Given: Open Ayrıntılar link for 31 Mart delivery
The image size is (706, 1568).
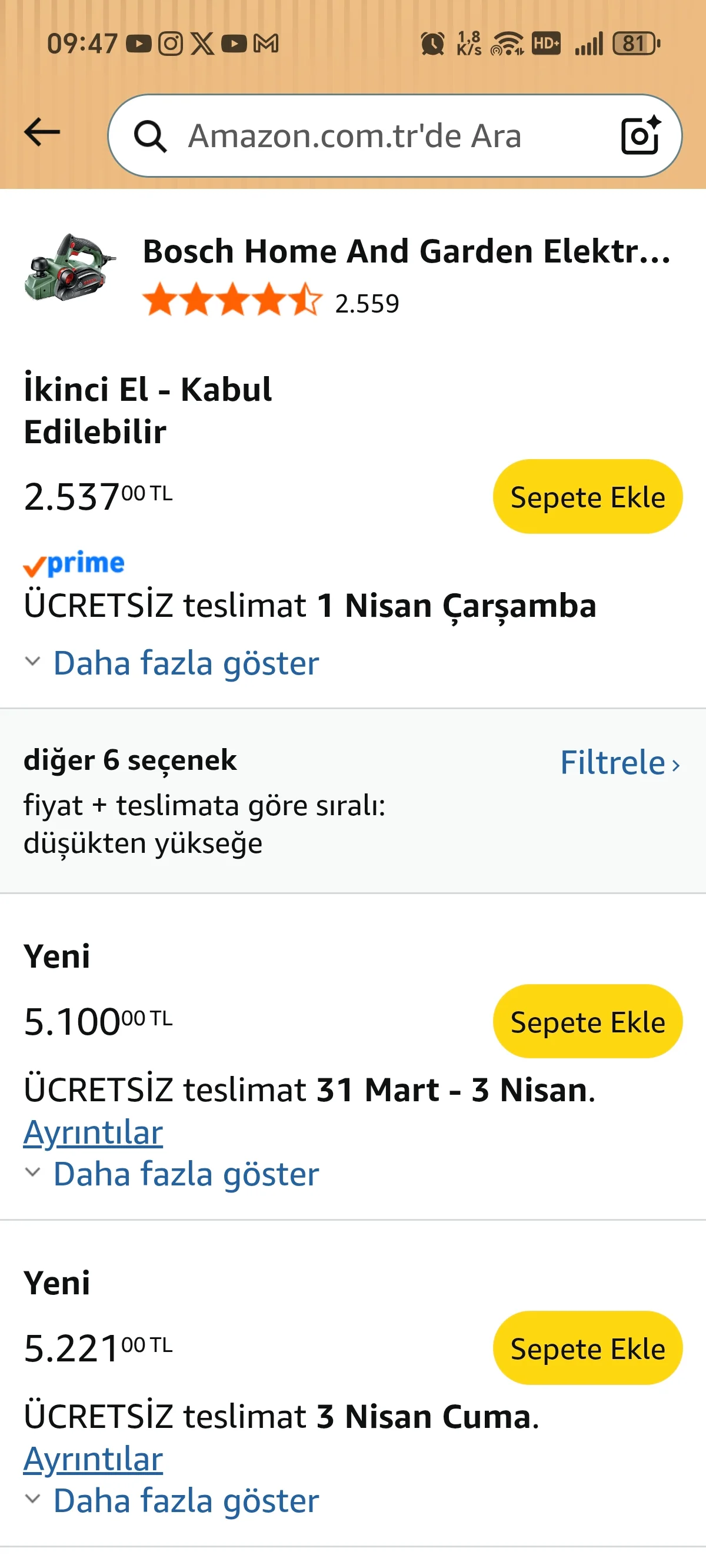Looking at the screenshot, I should pyautogui.click(x=93, y=1133).
